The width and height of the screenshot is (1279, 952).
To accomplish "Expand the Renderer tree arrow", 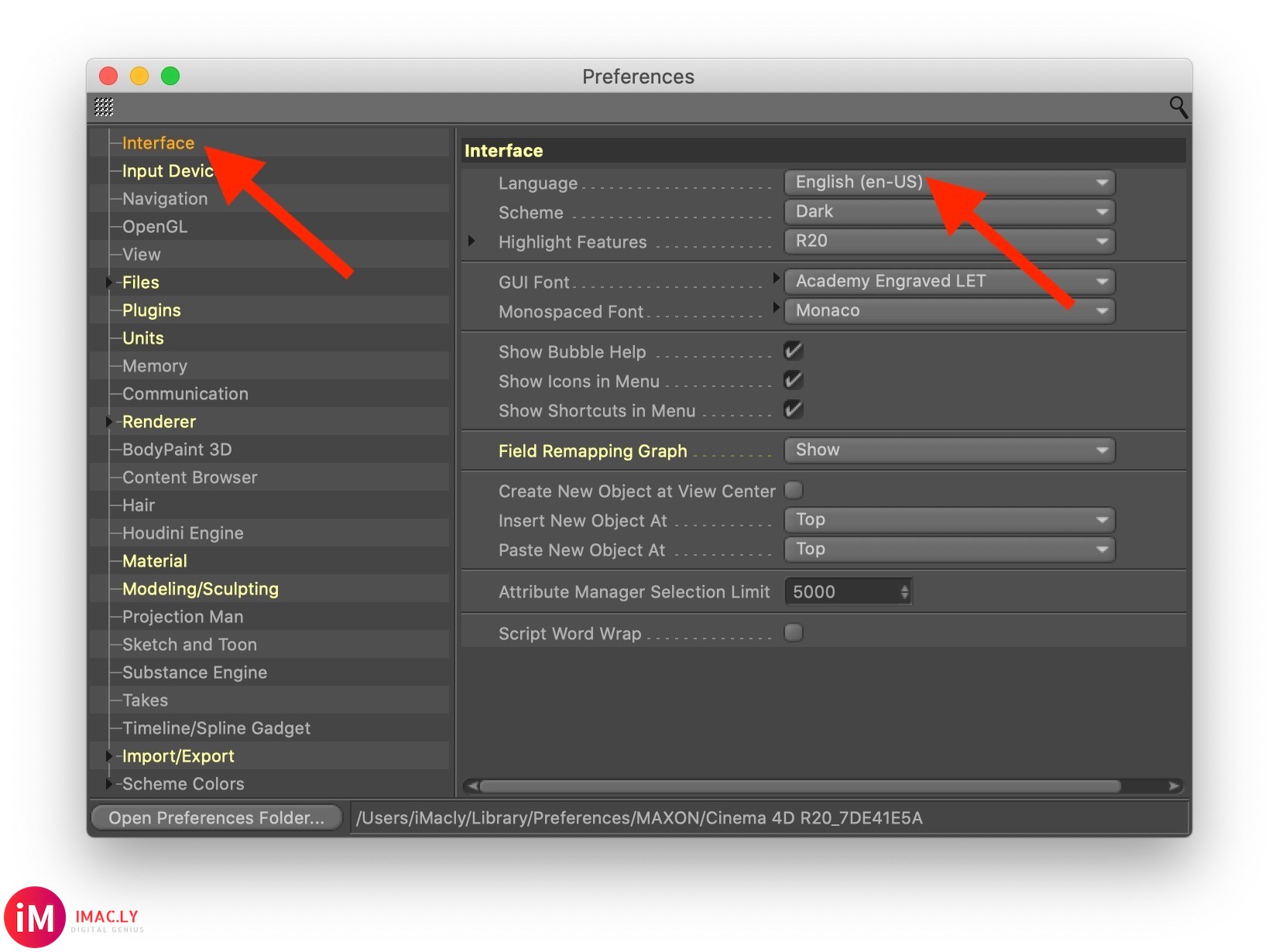I will coord(109,422).
